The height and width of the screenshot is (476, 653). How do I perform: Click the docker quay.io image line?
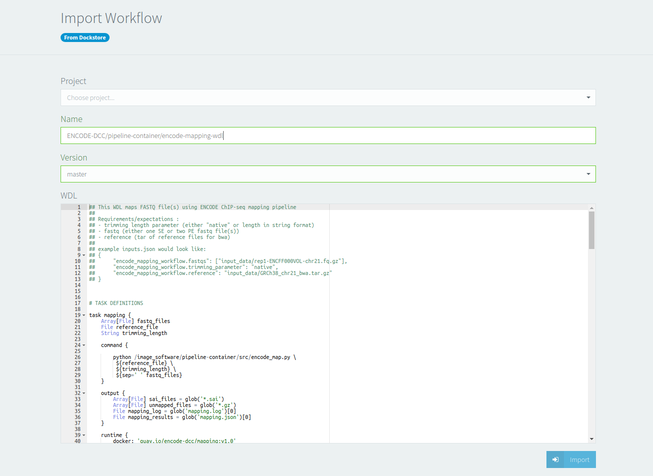click(174, 441)
